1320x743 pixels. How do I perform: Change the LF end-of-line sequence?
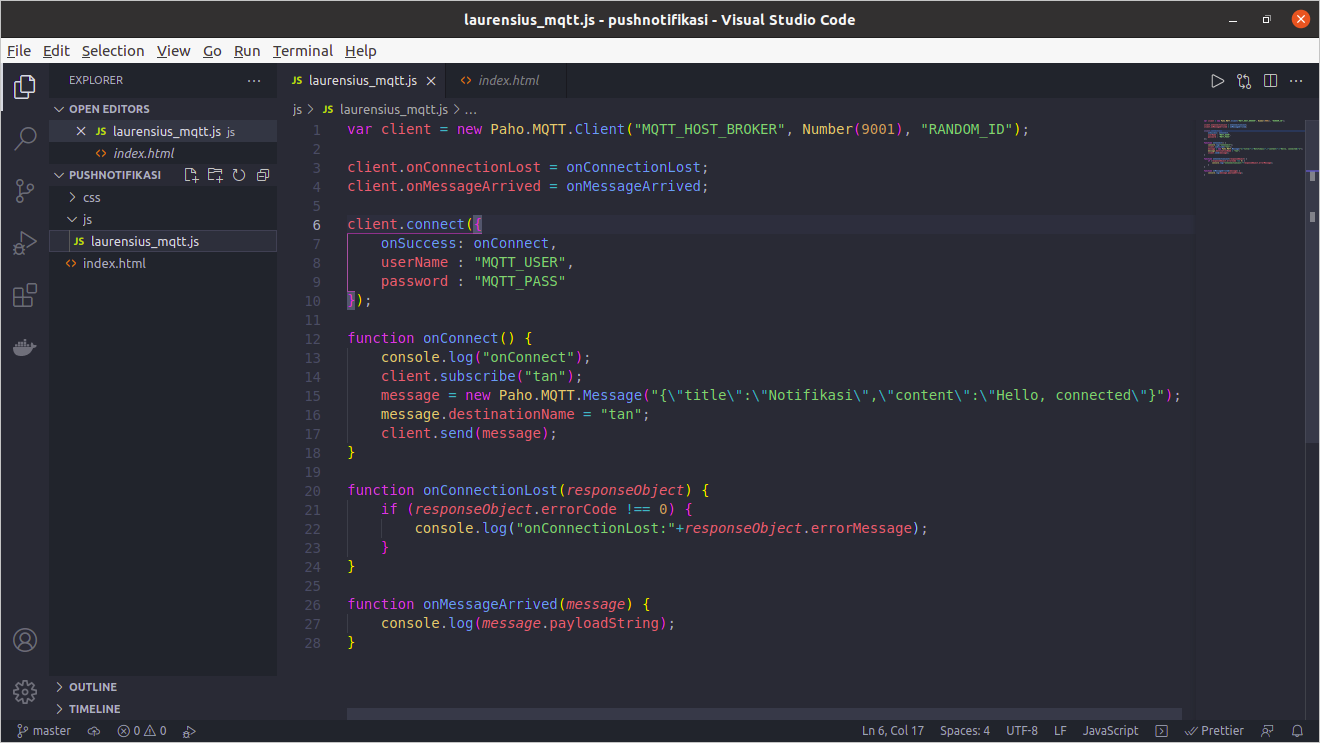coord(1060,731)
